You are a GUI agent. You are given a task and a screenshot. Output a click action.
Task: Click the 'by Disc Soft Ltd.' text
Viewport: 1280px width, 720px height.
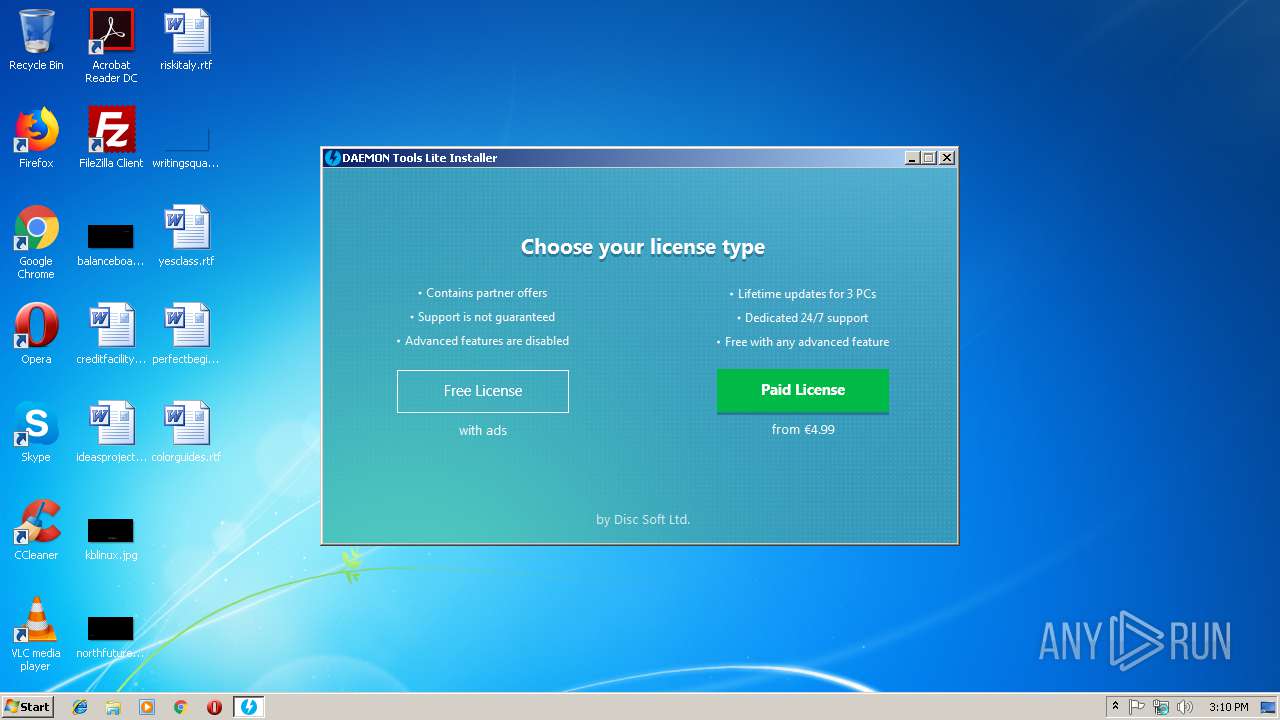[x=643, y=519]
